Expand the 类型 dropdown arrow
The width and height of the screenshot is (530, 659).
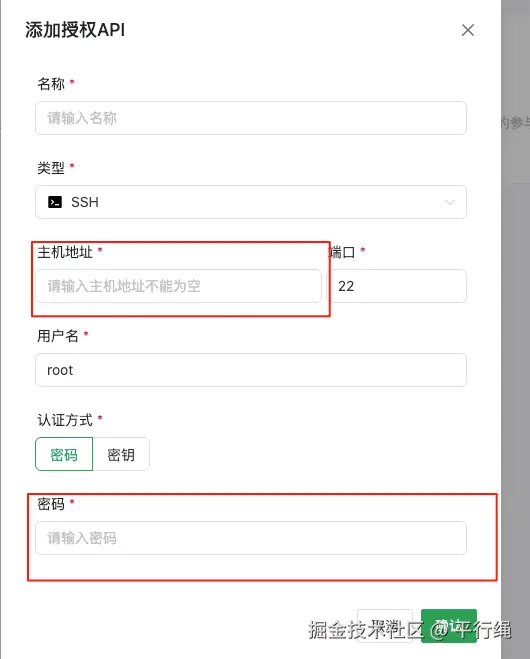(450, 202)
